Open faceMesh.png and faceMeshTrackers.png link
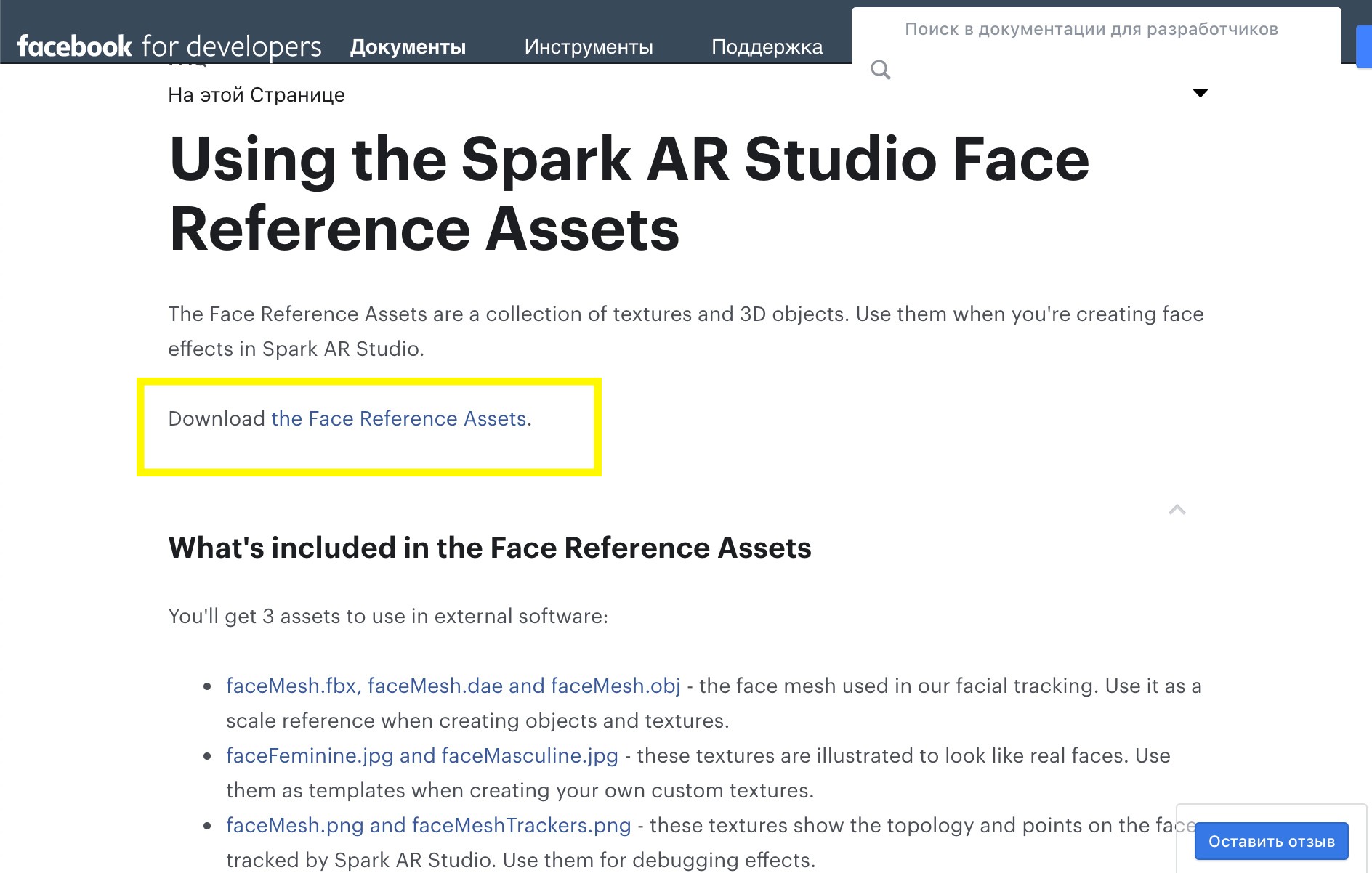This screenshot has width=1372, height=873. click(429, 825)
